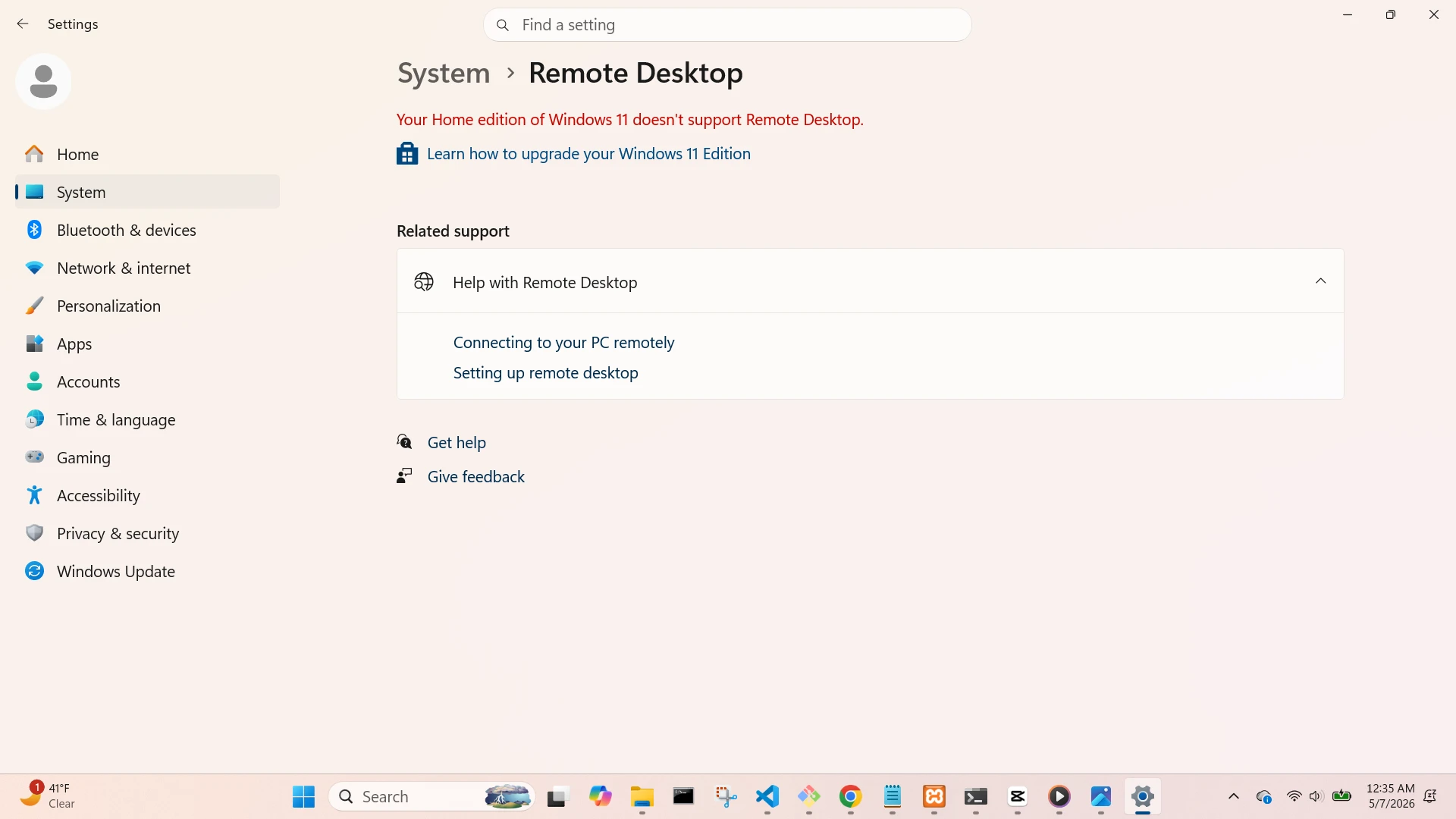This screenshot has height=819, width=1456.
Task: Open Visual Studio Code from the taskbar
Action: coord(767,796)
